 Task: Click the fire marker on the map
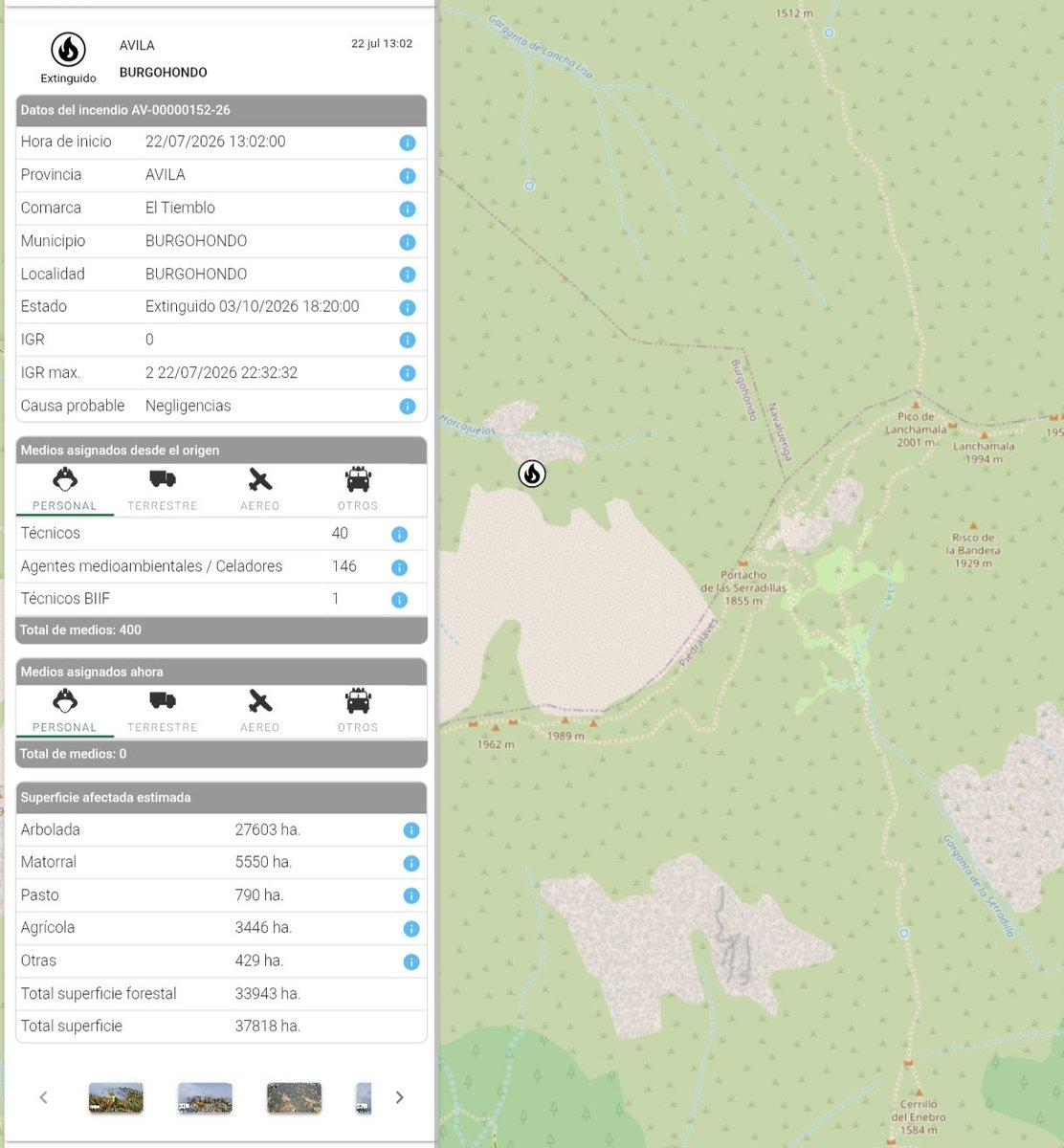click(532, 473)
